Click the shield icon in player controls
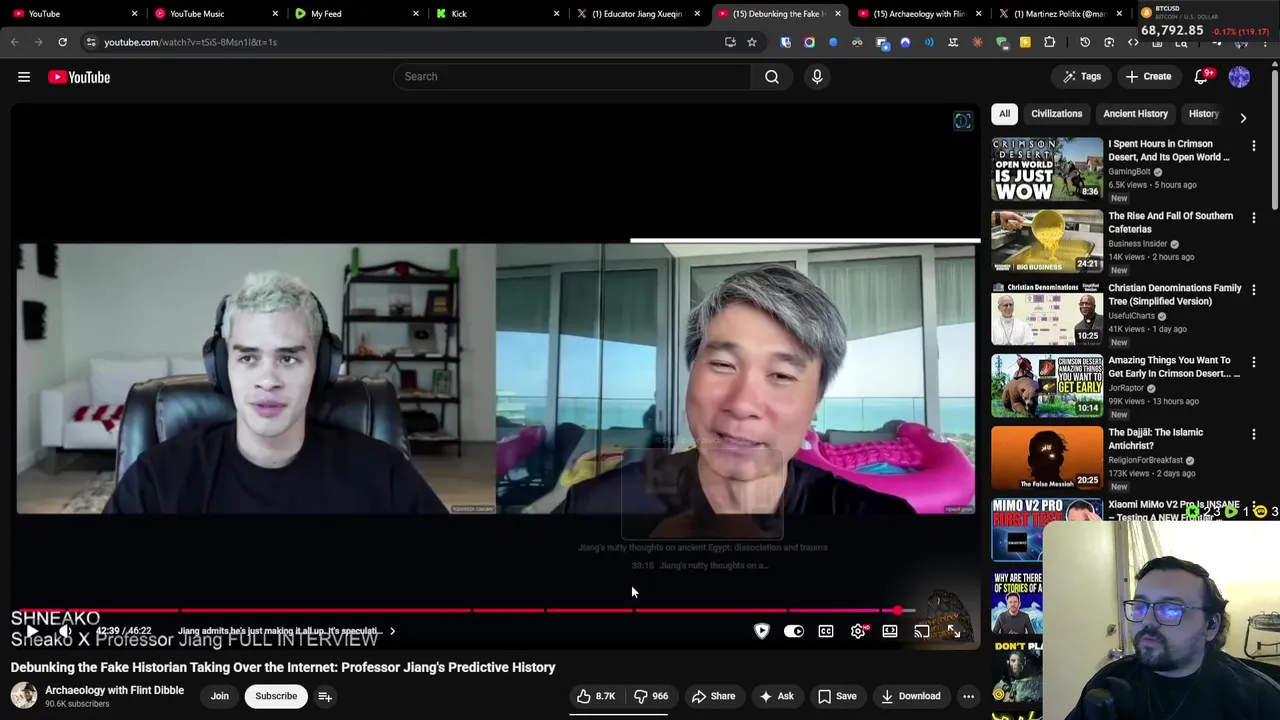This screenshot has width=1280, height=720. point(762,631)
